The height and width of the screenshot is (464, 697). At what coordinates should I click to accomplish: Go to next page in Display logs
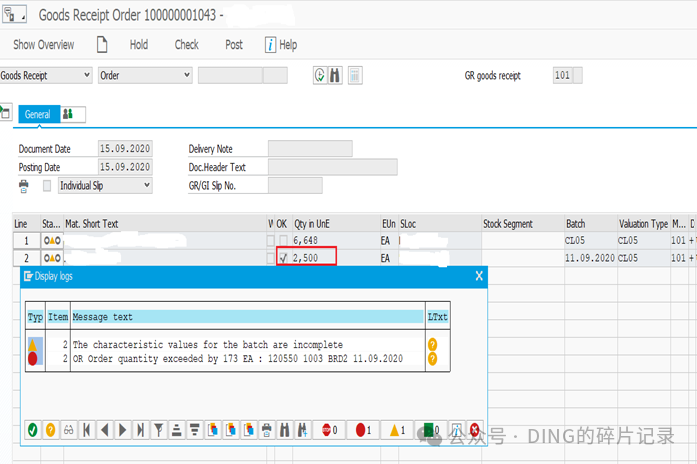123,430
